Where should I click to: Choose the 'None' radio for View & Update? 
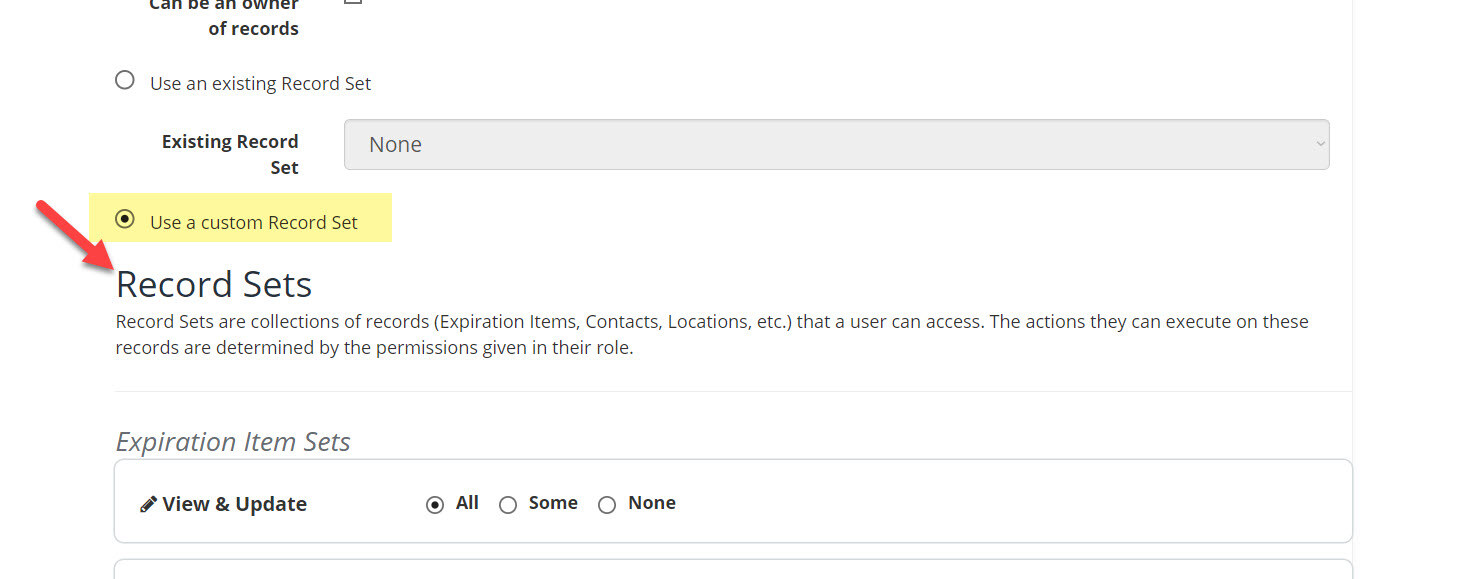pyautogui.click(x=607, y=505)
